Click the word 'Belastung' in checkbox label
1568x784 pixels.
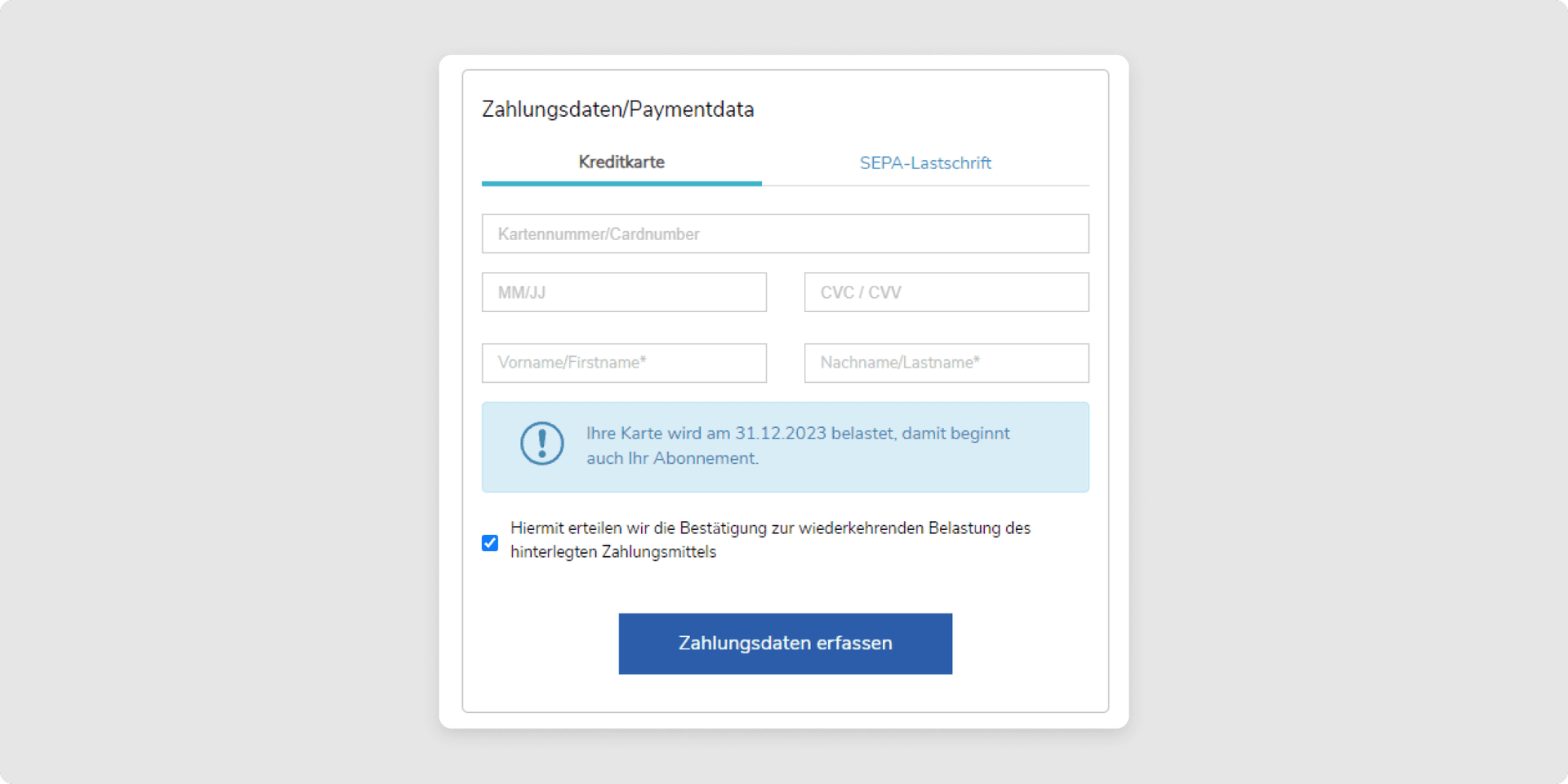click(964, 528)
